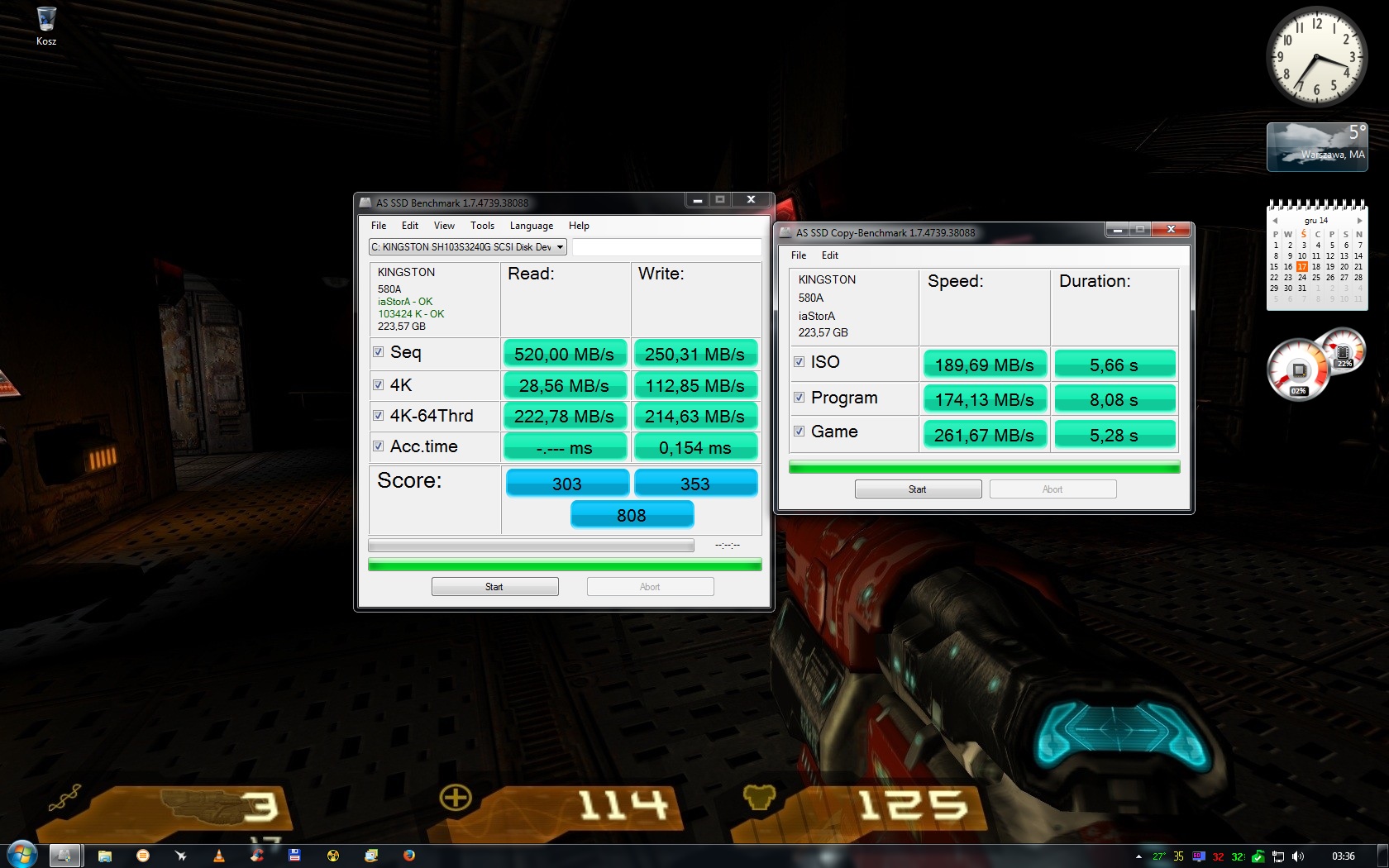Open the View menu
The width and height of the screenshot is (1389, 868).
click(x=444, y=226)
